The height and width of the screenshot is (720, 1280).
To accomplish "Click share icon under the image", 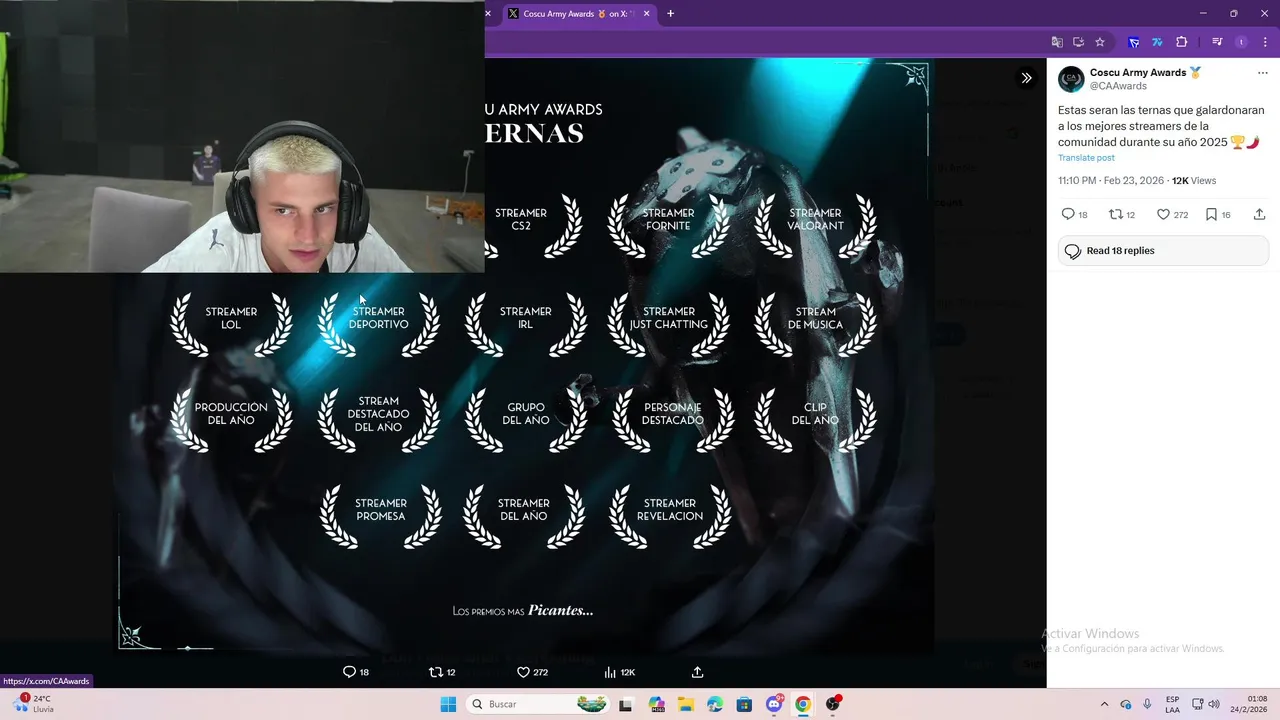I will (697, 672).
